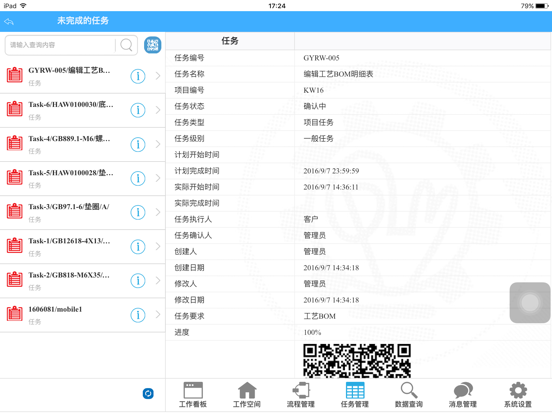Expand Task-1/GB12618-4X13 row chevron

tap(158, 246)
